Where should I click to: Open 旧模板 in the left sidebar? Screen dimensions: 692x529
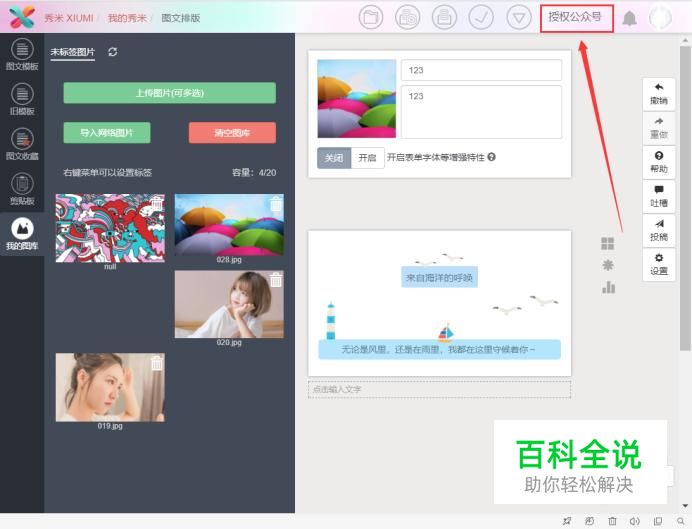[22, 99]
